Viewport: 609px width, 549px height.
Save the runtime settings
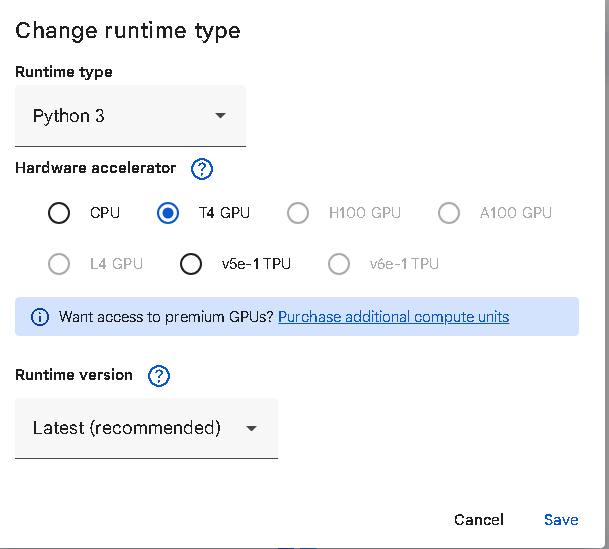pos(561,520)
